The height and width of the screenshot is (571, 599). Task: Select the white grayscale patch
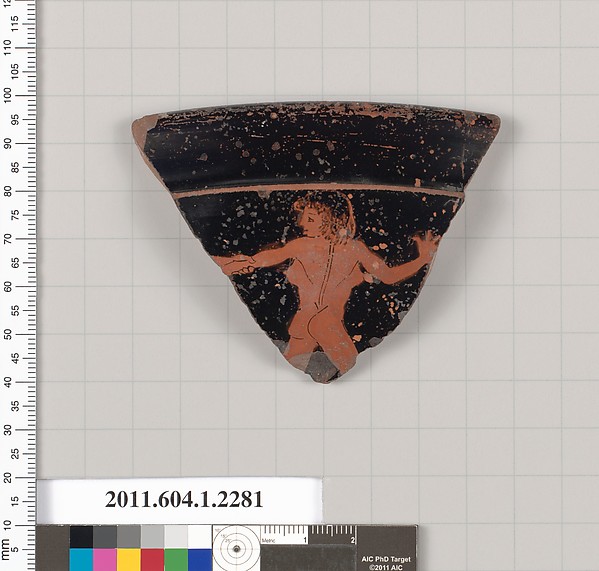[200, 537]
